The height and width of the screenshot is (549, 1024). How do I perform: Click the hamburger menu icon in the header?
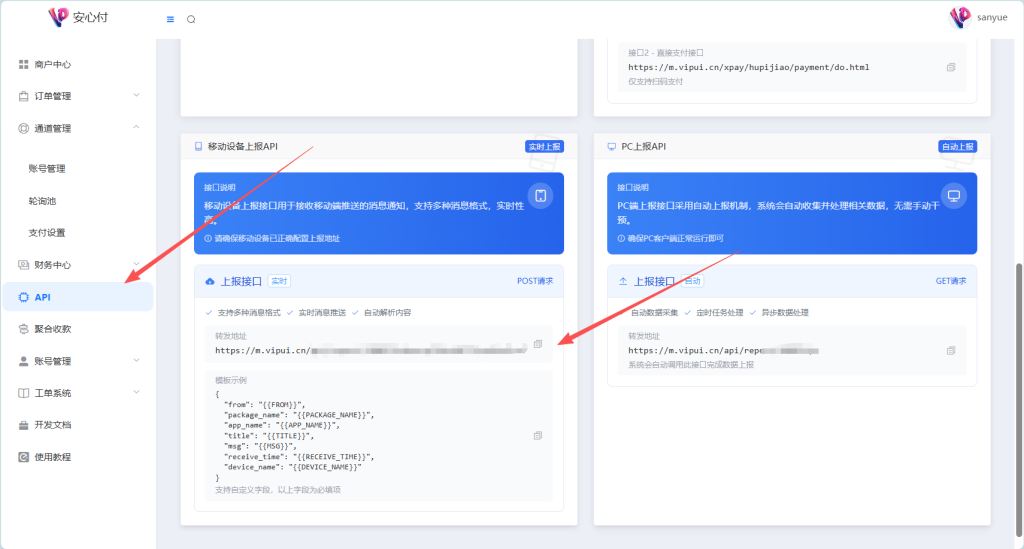[x=170, y=19]
